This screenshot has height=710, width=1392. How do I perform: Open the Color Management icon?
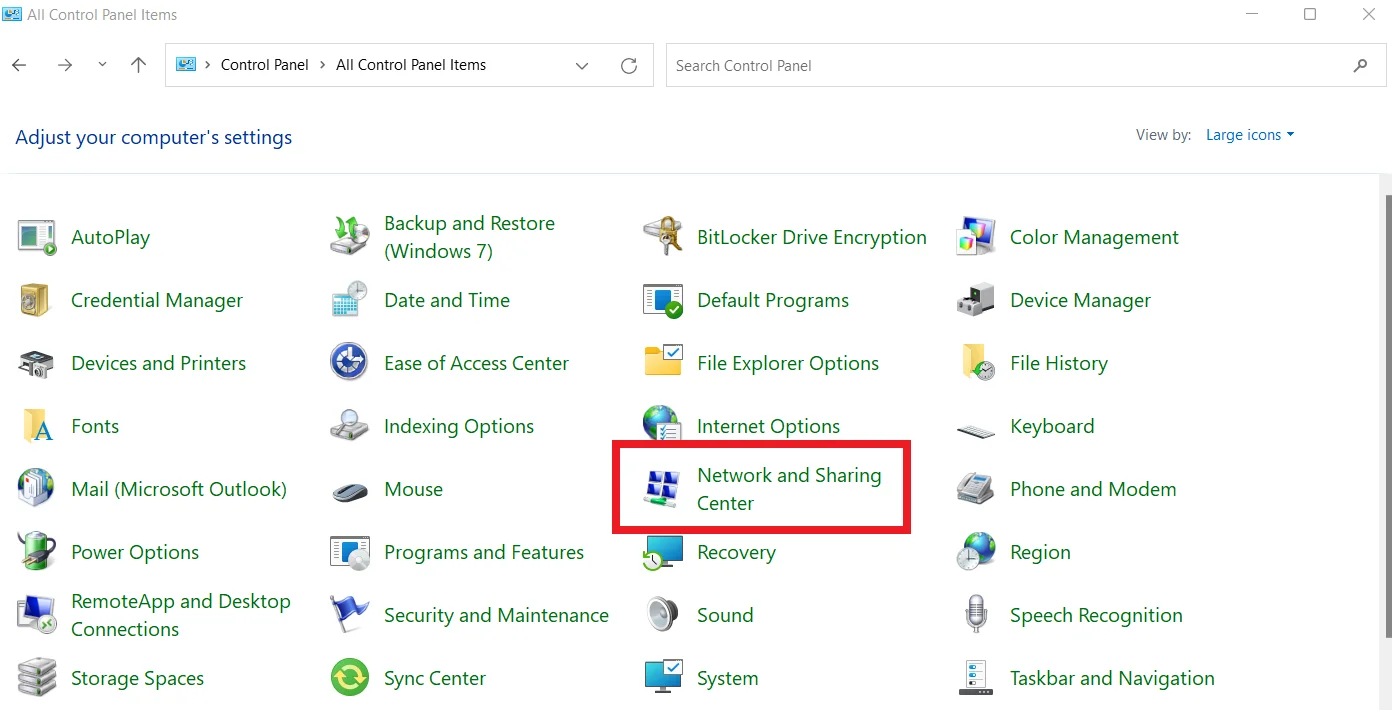(x=975, y=238)
